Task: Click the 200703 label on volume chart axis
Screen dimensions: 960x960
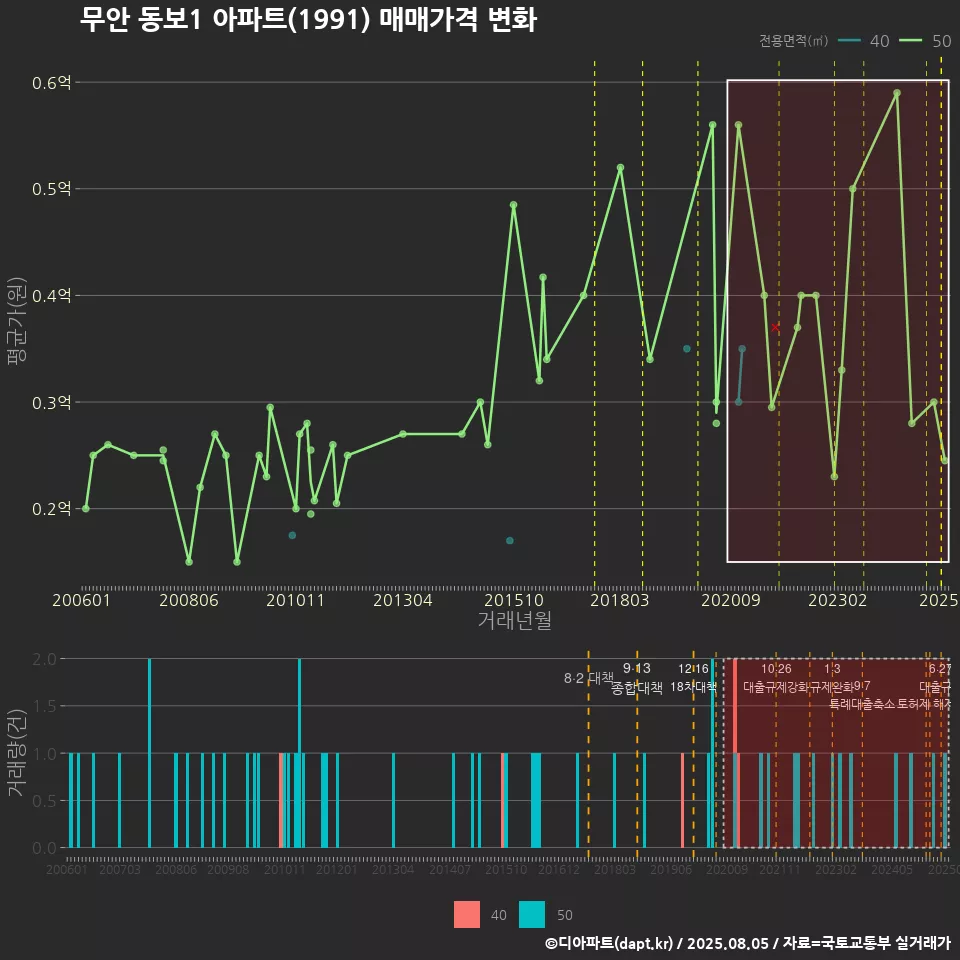Action: pos(120,869)
